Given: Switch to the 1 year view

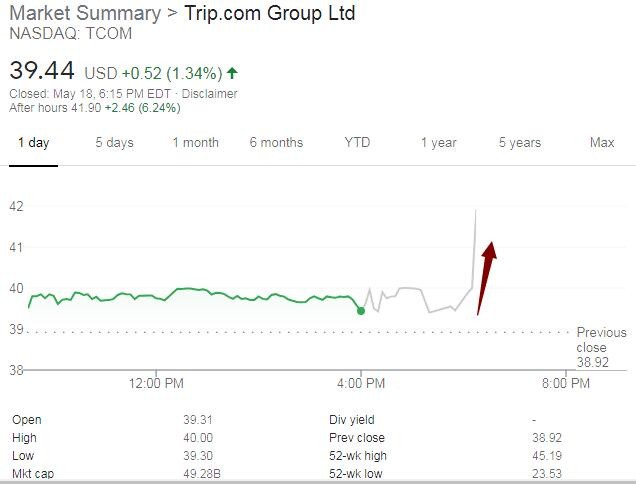Looking at the screenshot, I should tap(438, 143).
